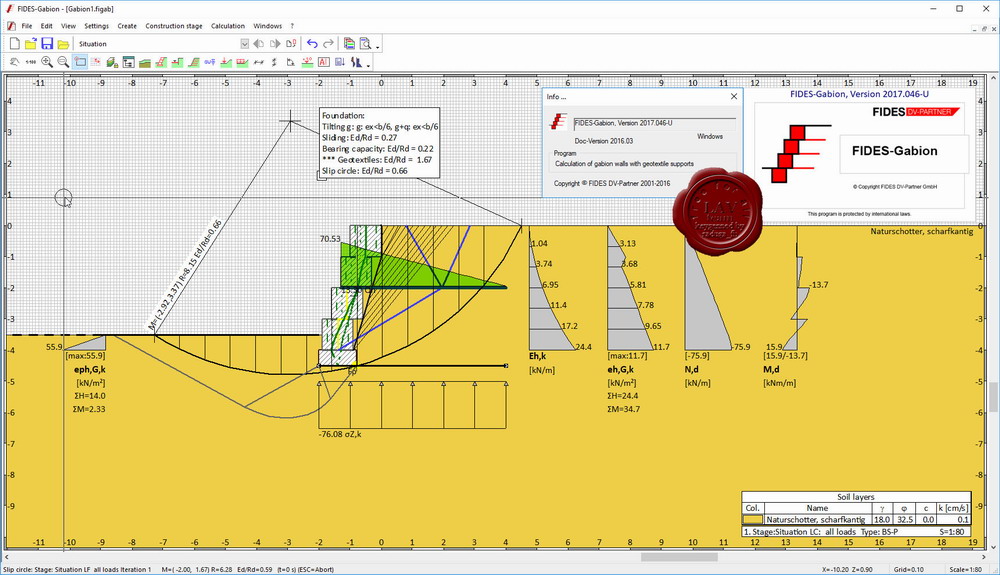Open print preview magnifier icon
The width and height of the screenshot is (1000, 575).
pos(365,43)
